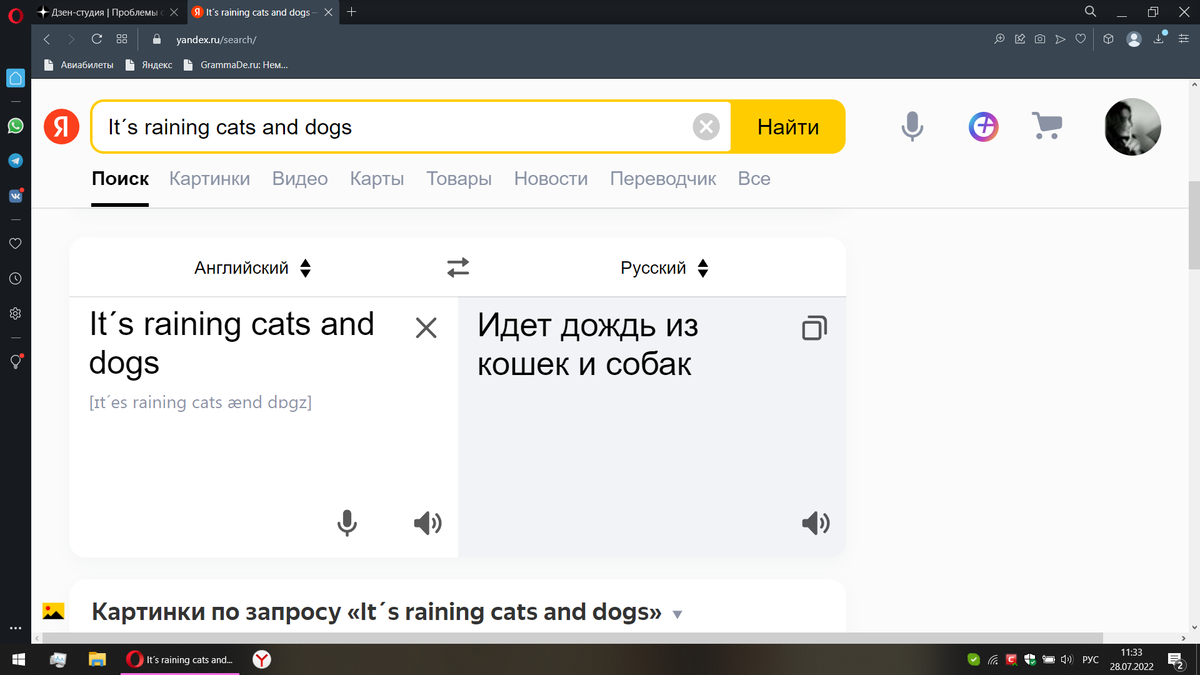Play pronunciation of the Russian translation
1200x675 pixels.
[x=816, y=522]
